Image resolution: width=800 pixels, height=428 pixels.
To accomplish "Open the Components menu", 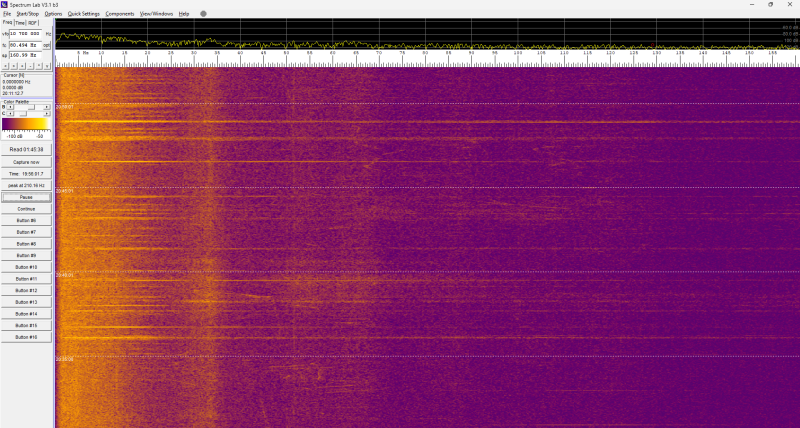I will pyautogui.click(x=120, y=14).
